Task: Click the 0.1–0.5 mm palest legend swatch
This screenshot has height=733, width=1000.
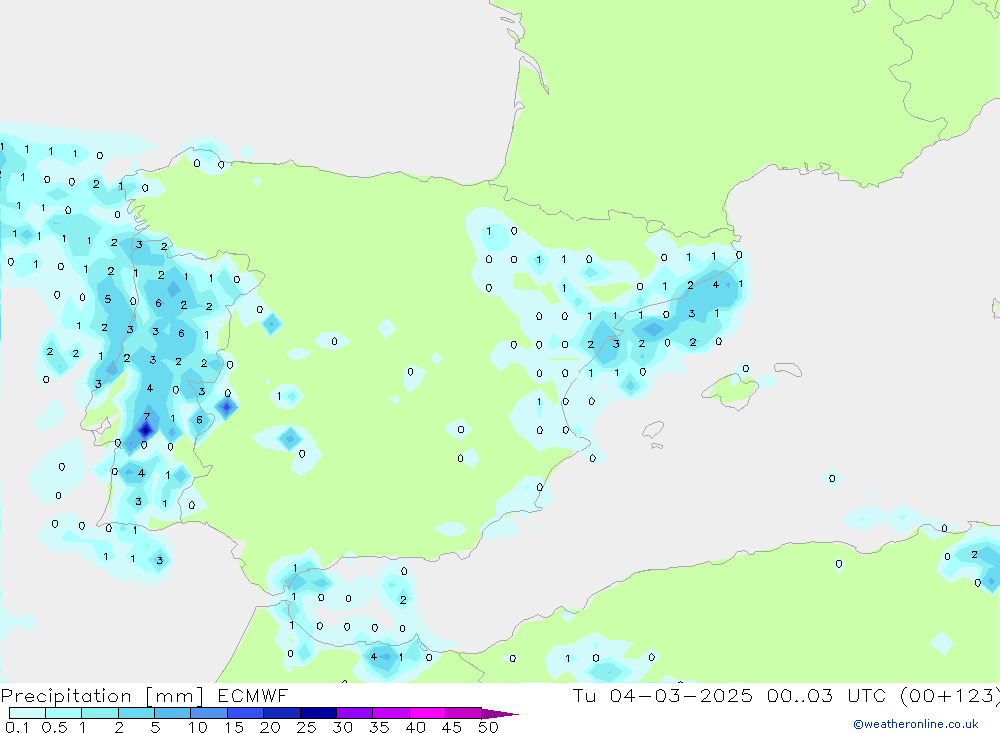Action: click(27, 713)
